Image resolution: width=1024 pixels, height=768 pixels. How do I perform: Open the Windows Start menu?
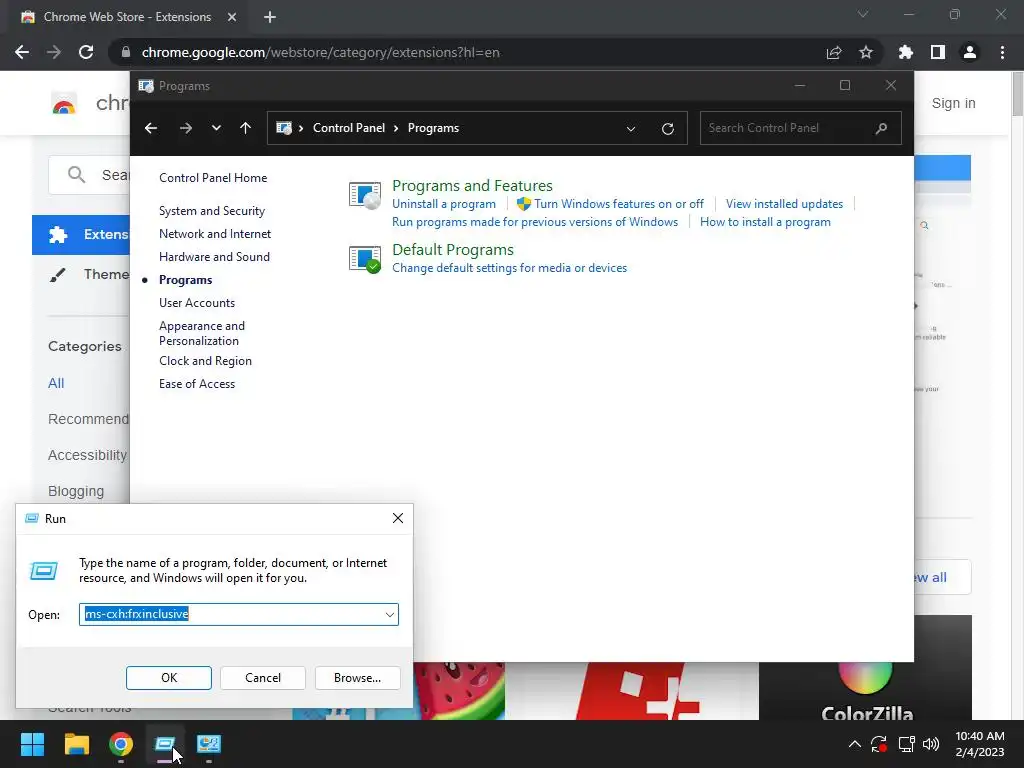point(32,744)
